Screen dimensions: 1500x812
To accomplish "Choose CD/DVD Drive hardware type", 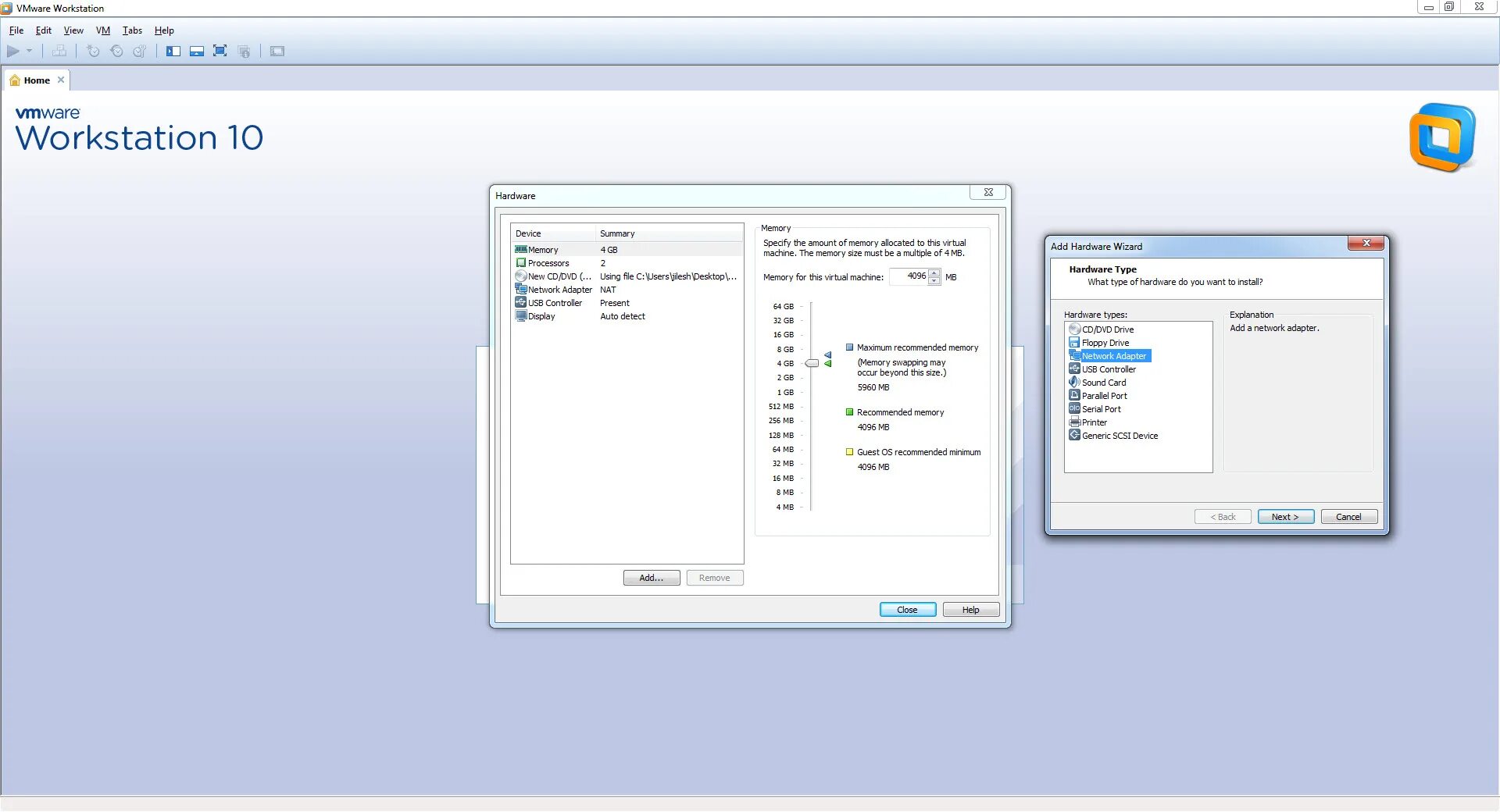I will [x=1102, y=329].
